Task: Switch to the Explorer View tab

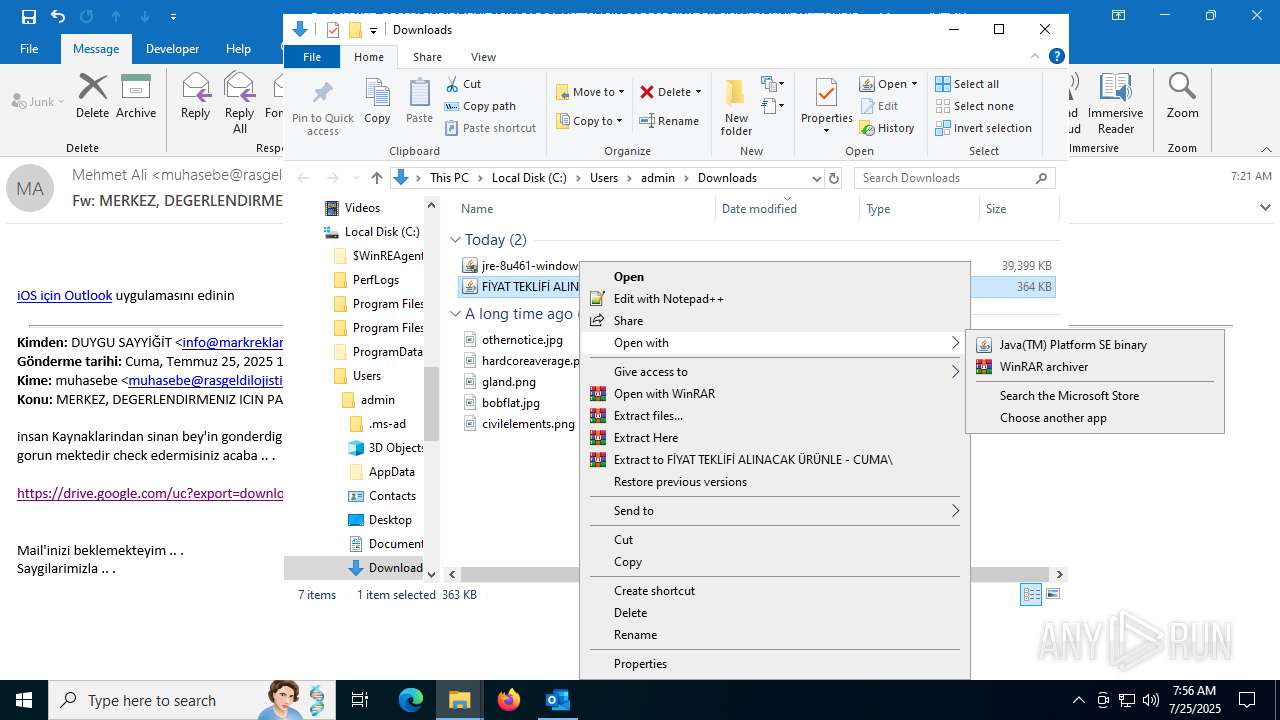Action: click(483, 57)
